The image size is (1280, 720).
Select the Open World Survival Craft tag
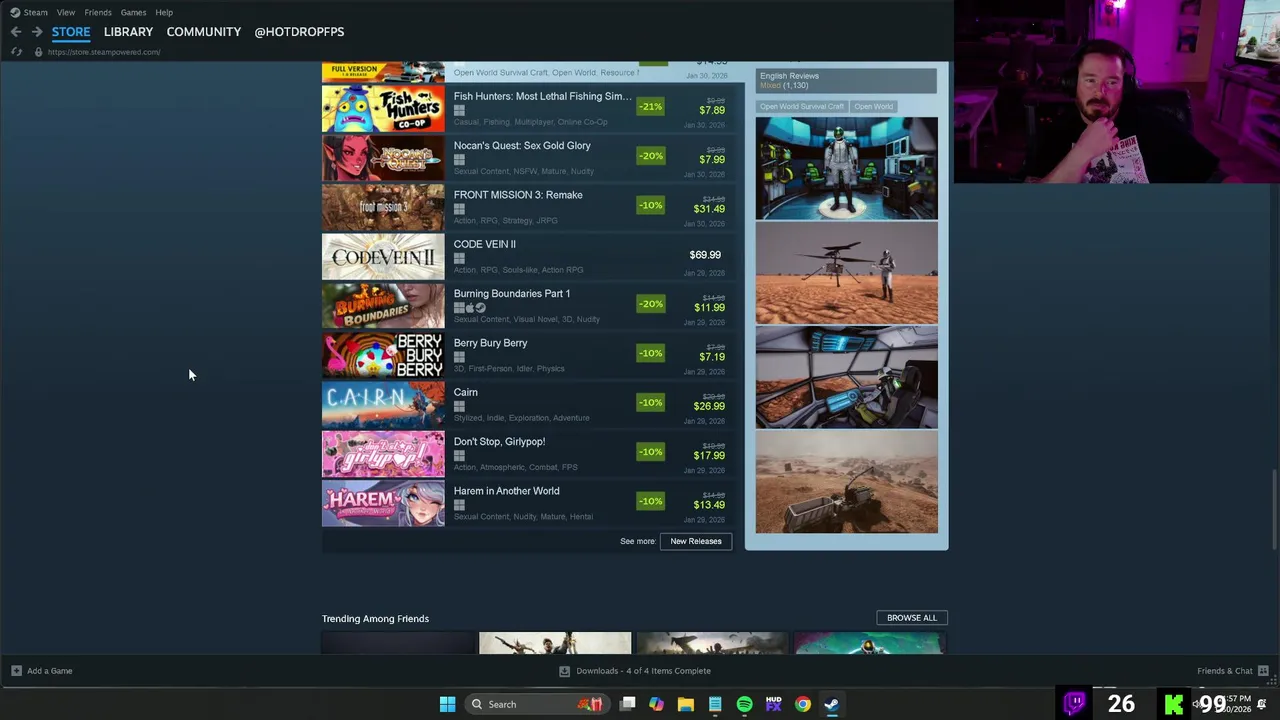[801, 107]
